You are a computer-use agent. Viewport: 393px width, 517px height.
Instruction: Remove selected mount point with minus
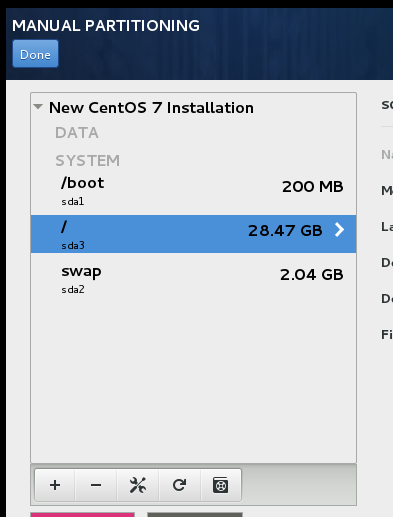96,485
